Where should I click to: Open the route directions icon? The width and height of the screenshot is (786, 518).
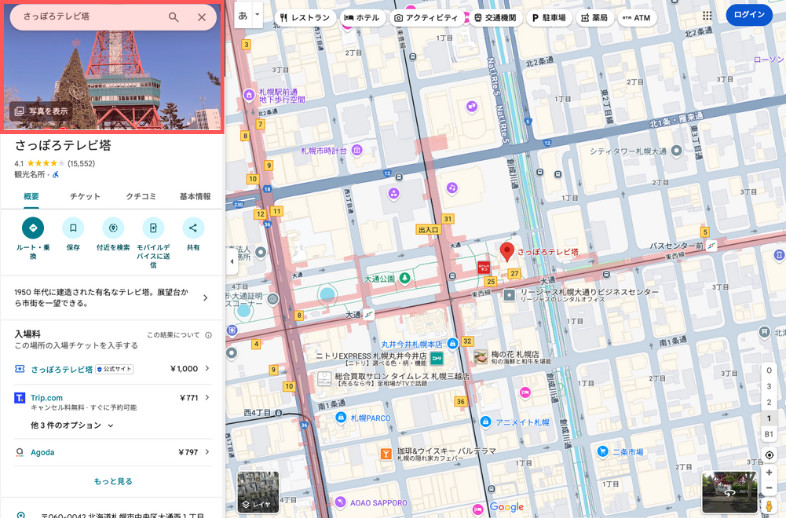click(x=33, y=228)
